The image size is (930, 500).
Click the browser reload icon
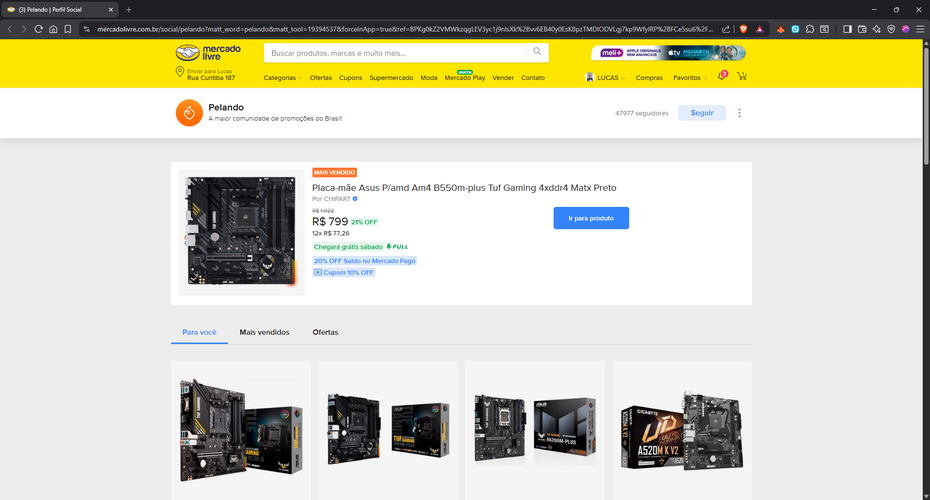coord(39,29)
